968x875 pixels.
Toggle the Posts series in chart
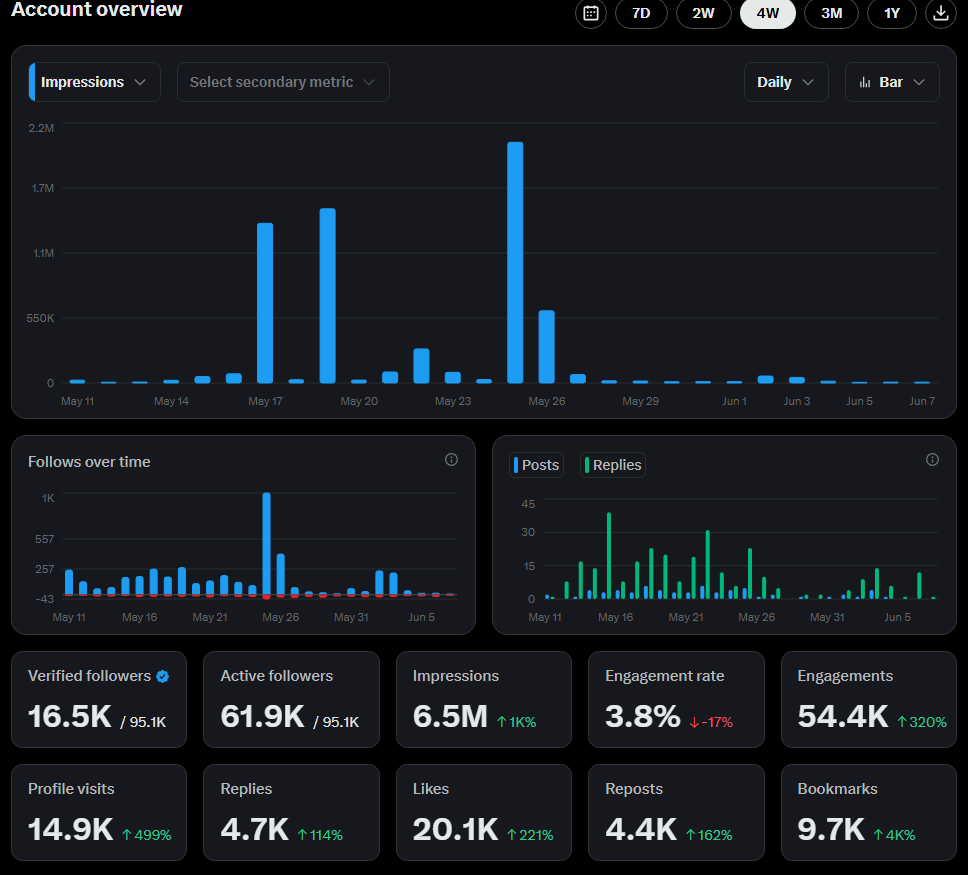click(536, 465)
